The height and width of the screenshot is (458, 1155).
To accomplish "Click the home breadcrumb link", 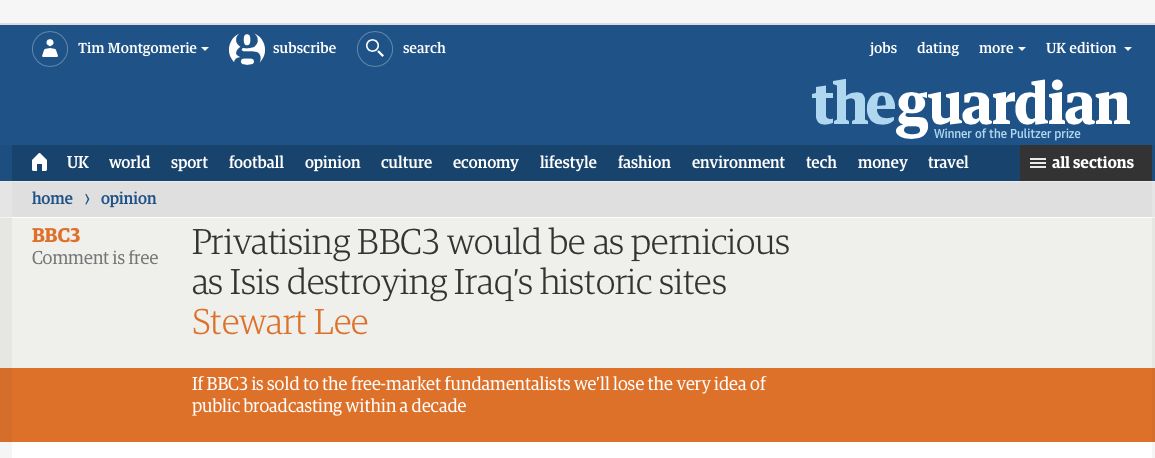I will click(52, 199).
